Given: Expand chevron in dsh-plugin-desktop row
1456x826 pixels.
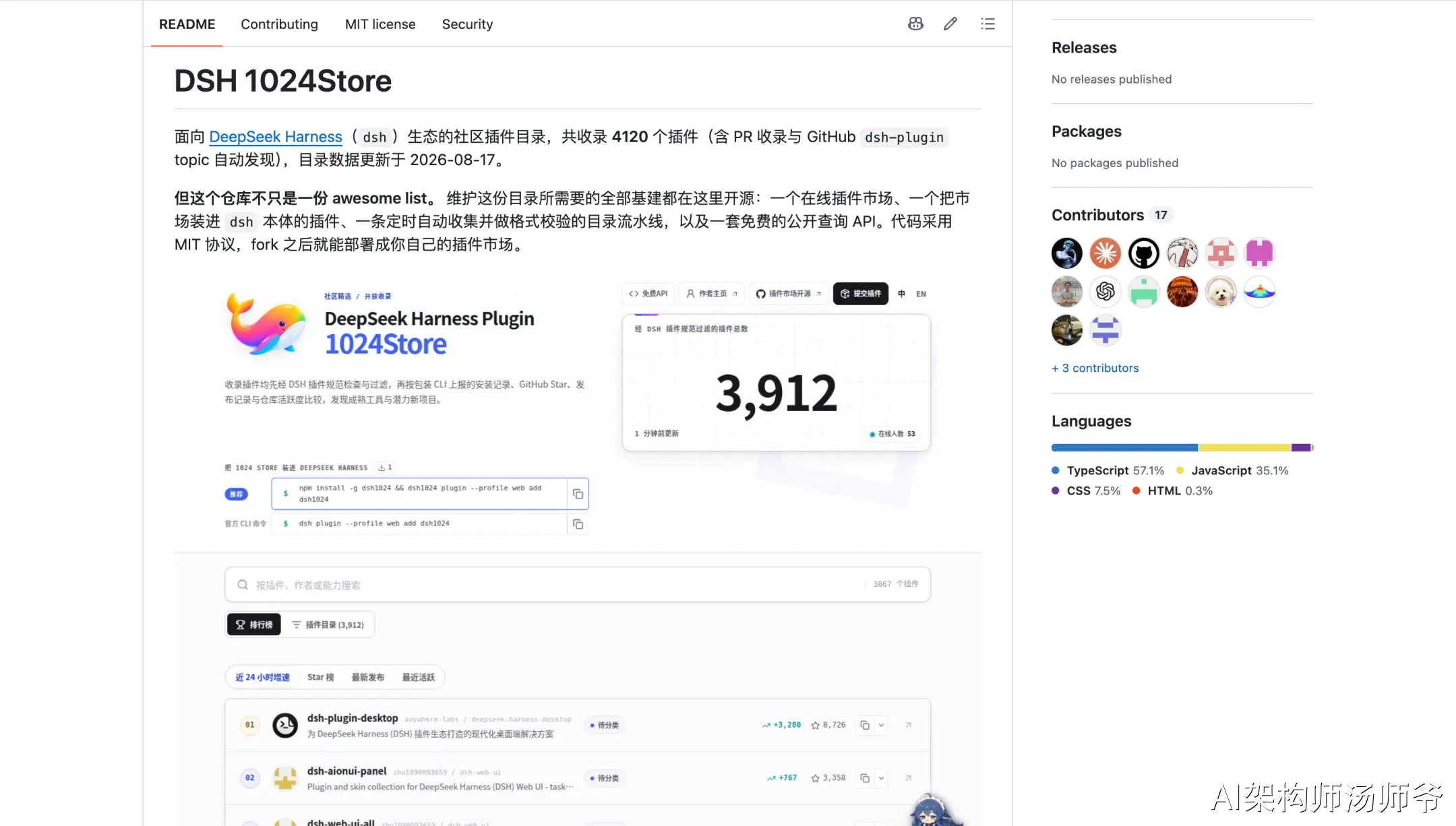Looking at the screenshot, I should [x=881, y=725].
